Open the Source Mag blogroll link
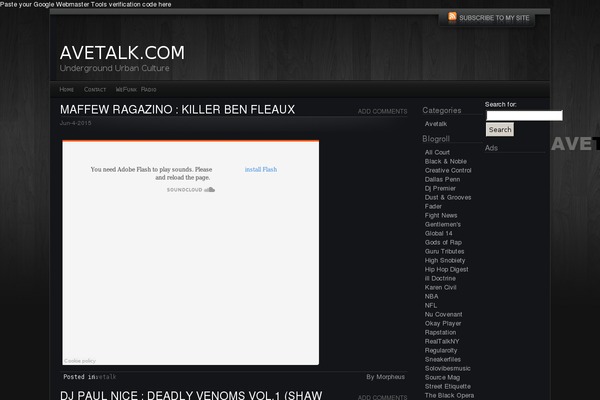This screenshot has width=600, height=400. 442,377
